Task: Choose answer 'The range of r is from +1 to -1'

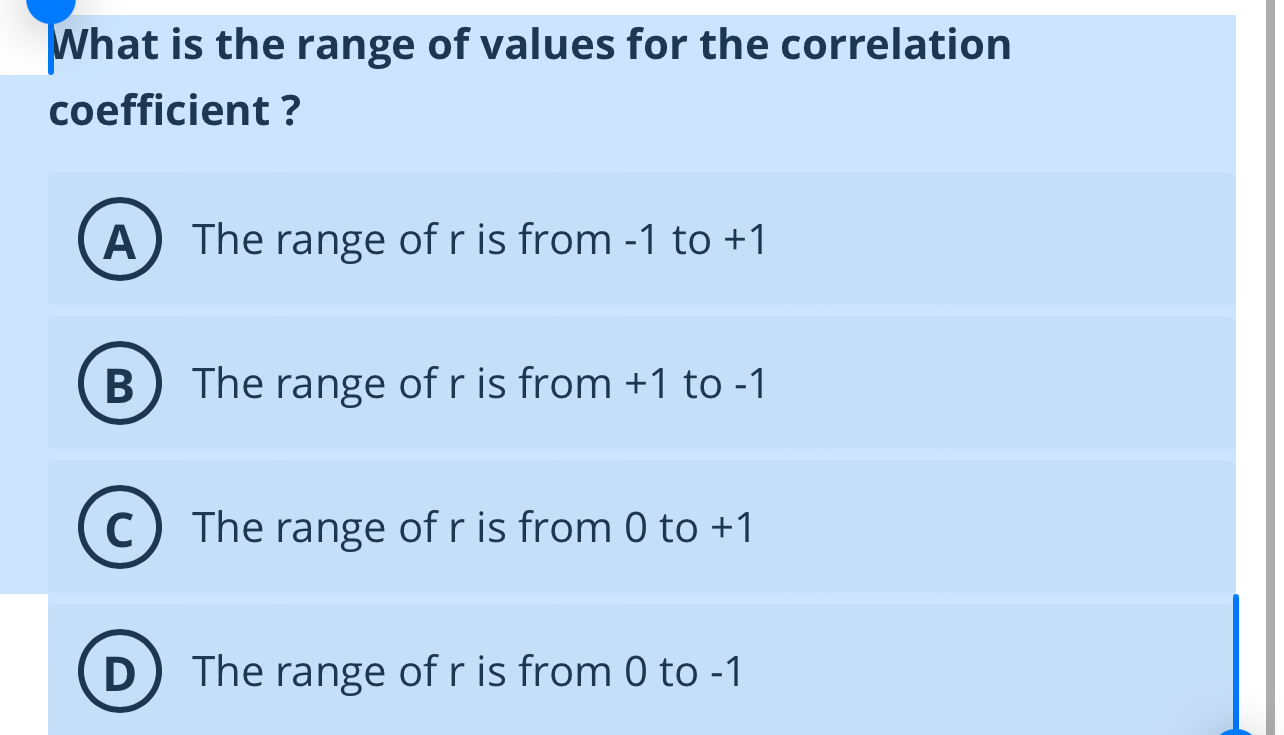Action: [x=478, y=384]
